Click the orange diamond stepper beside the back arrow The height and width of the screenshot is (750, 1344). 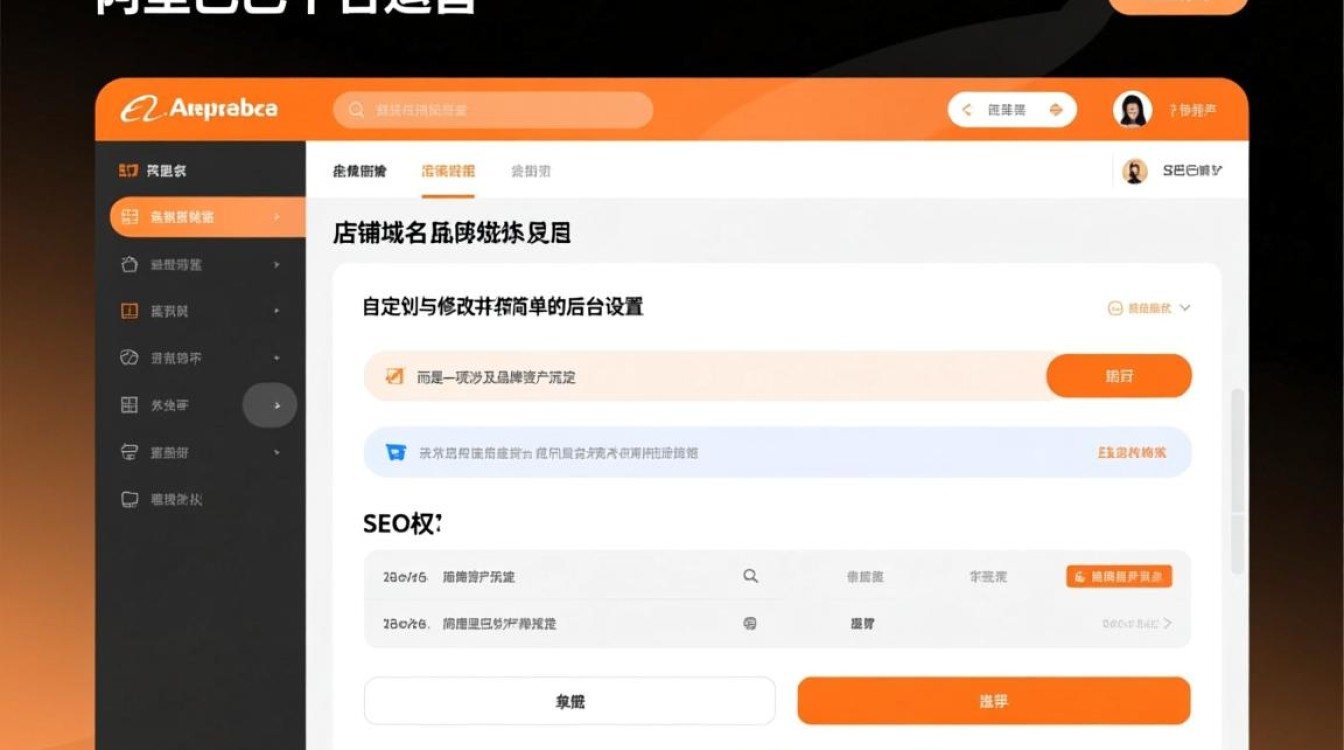[x=1057, y=109]
